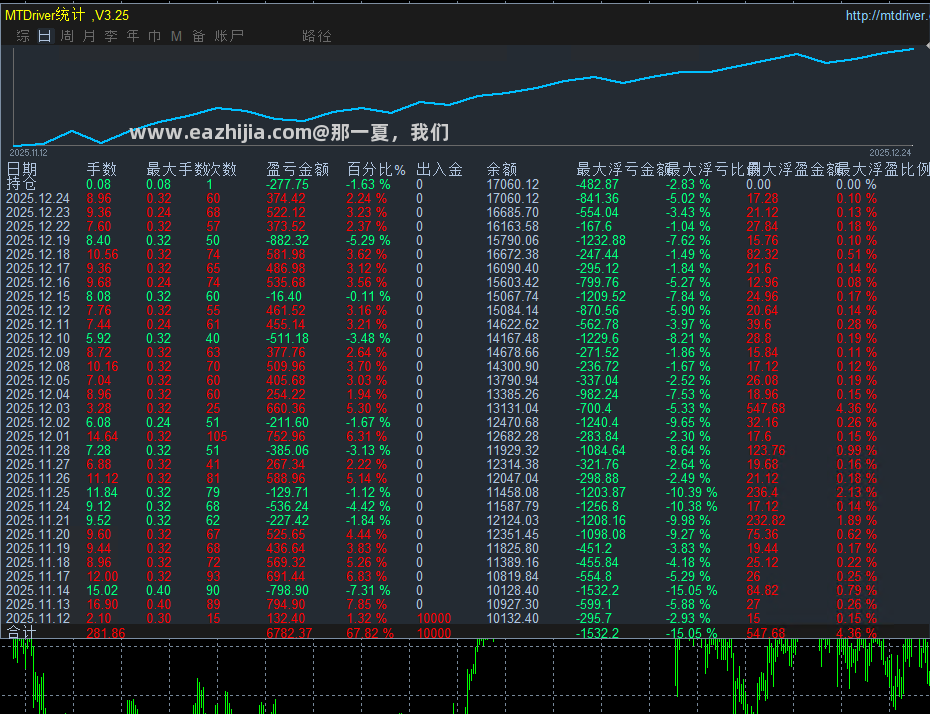The image size is (930, 714).
Task: Click the profit value 752.96
Action: [x=286, y=436]
